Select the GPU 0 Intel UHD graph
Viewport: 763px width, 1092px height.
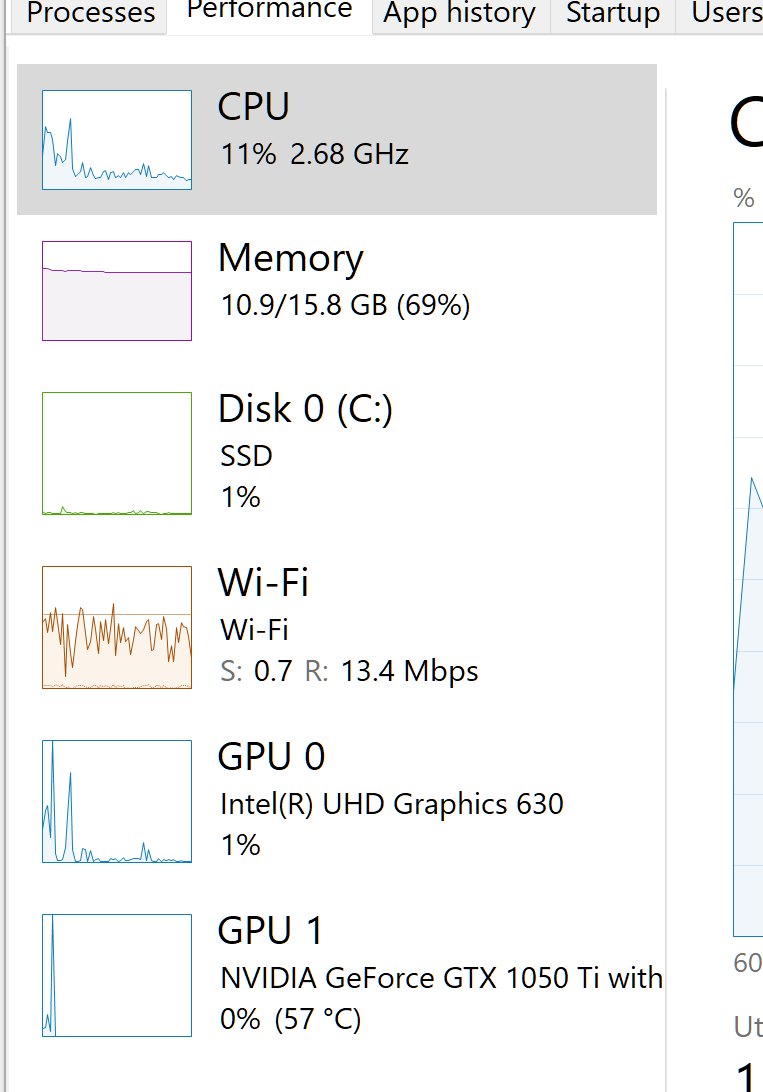click(x=116, y=800)
